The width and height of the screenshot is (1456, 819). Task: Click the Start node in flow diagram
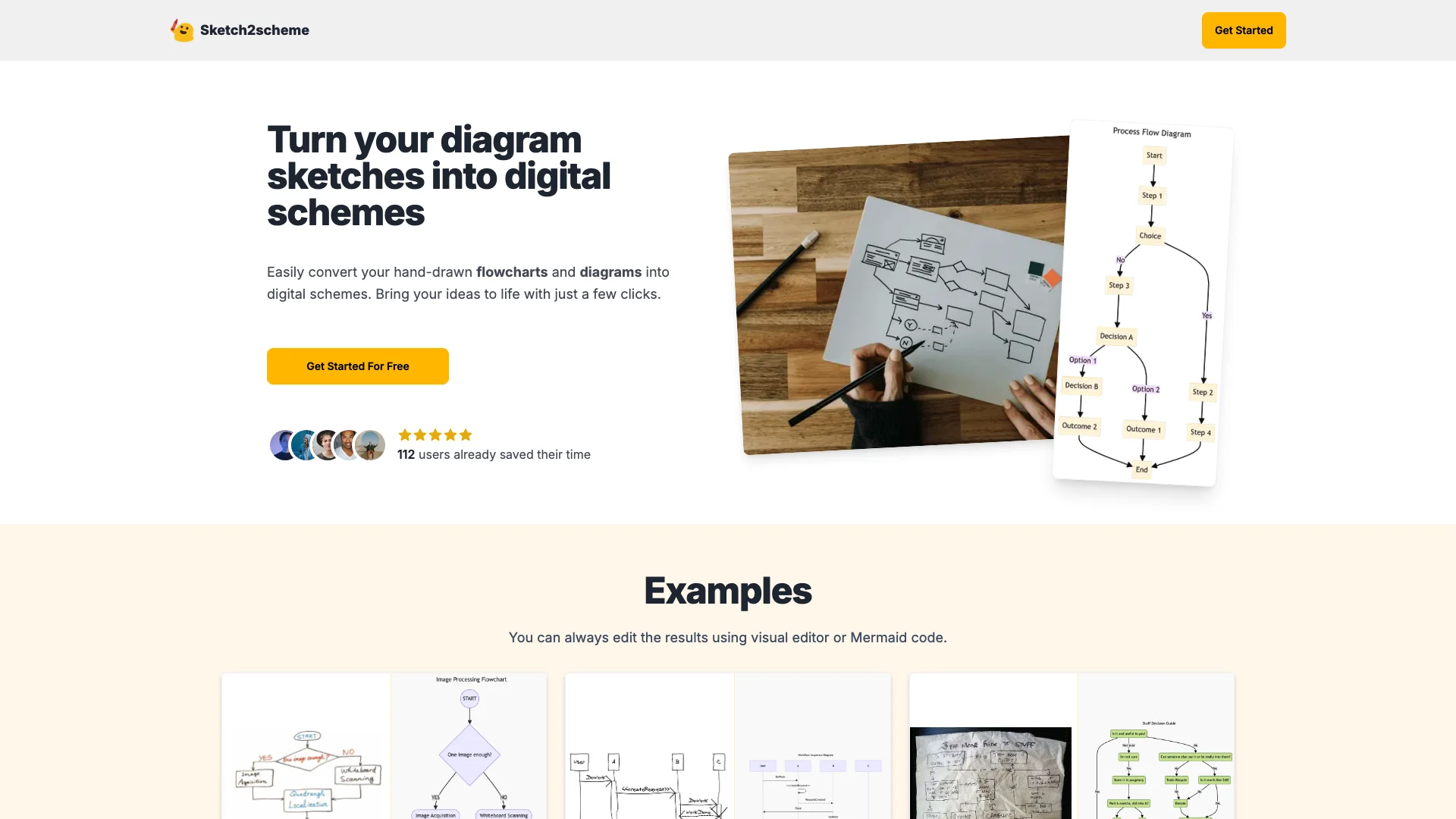[1154, 155]
